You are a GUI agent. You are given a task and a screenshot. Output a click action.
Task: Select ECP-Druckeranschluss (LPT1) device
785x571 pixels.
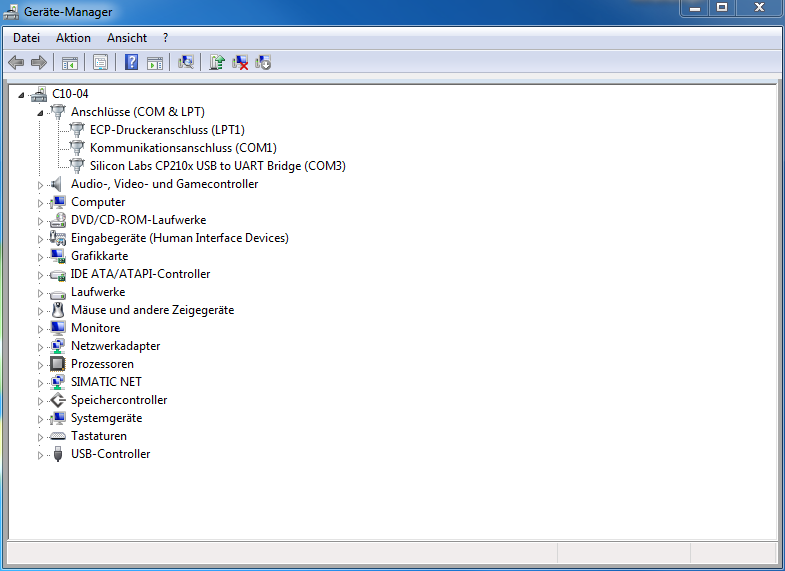pyautogui.click(x=166, y=130)
